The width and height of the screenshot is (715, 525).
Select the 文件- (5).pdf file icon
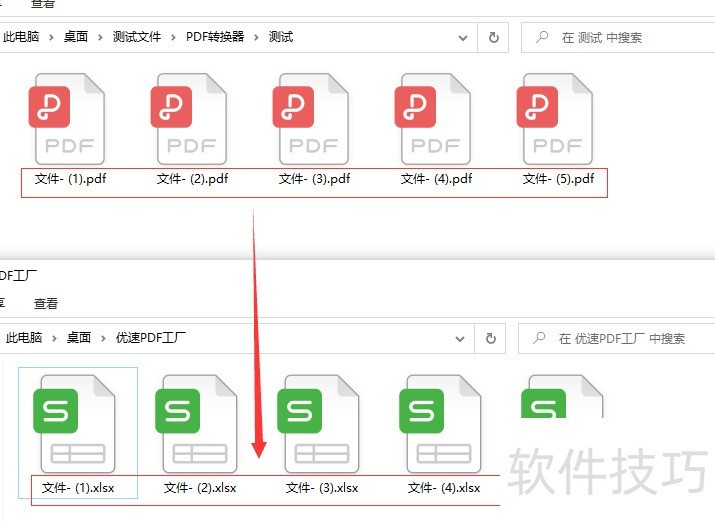click(x=554, y=119)
